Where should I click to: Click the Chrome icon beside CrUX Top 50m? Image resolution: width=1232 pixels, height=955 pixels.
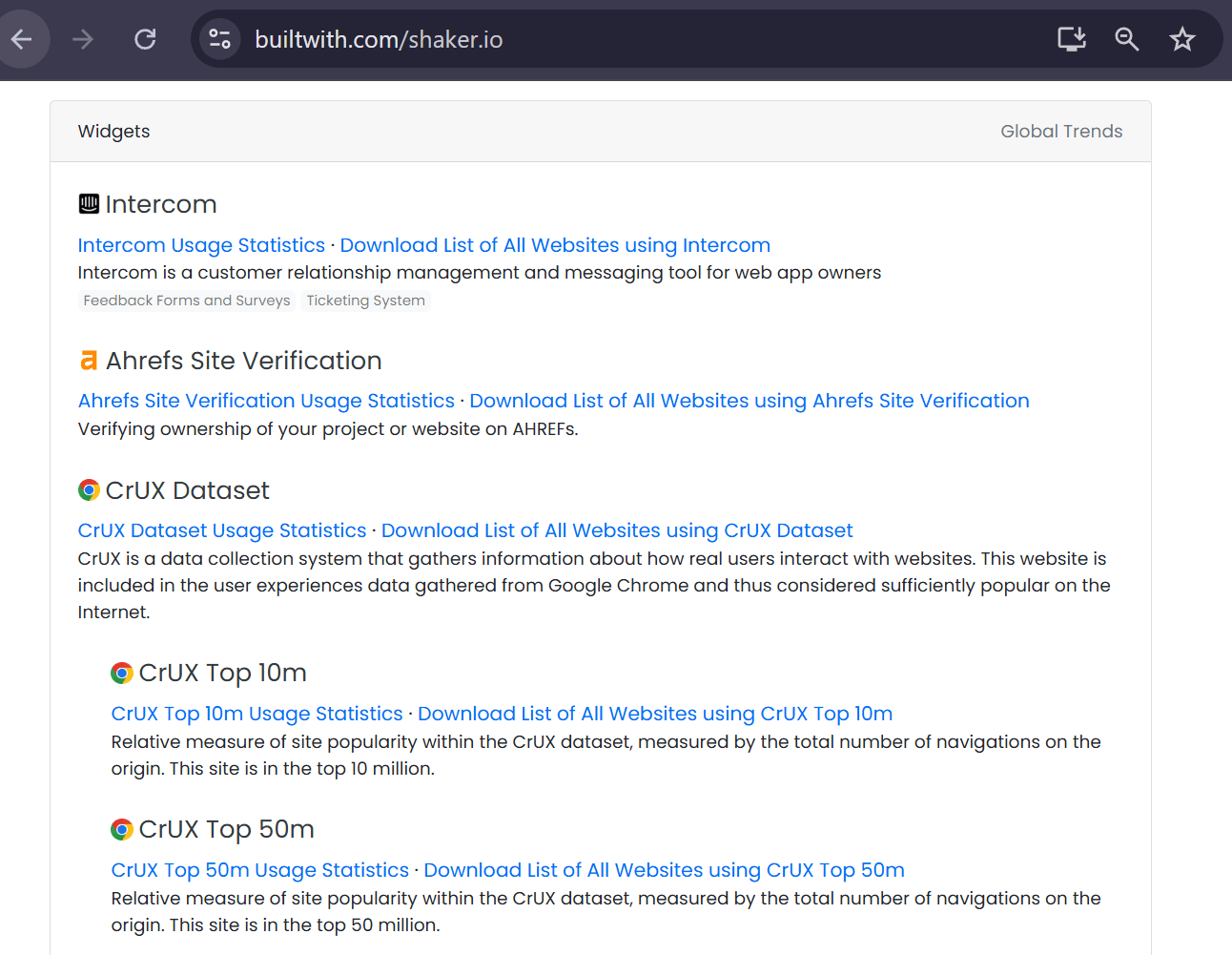coord(122,830)
